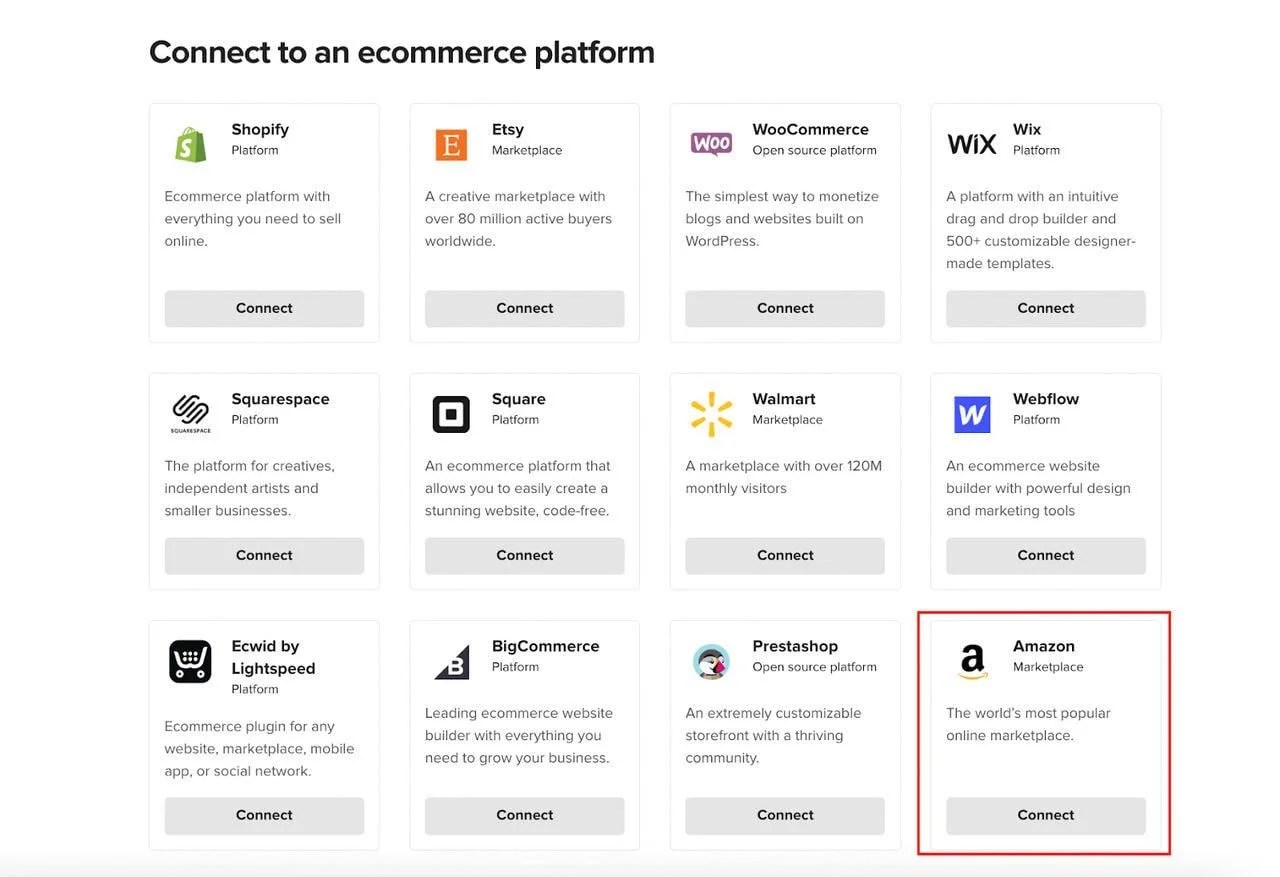Click the Square logo icon
The height and width of the screenshot is (877, 1280).
tap(451, 414)
